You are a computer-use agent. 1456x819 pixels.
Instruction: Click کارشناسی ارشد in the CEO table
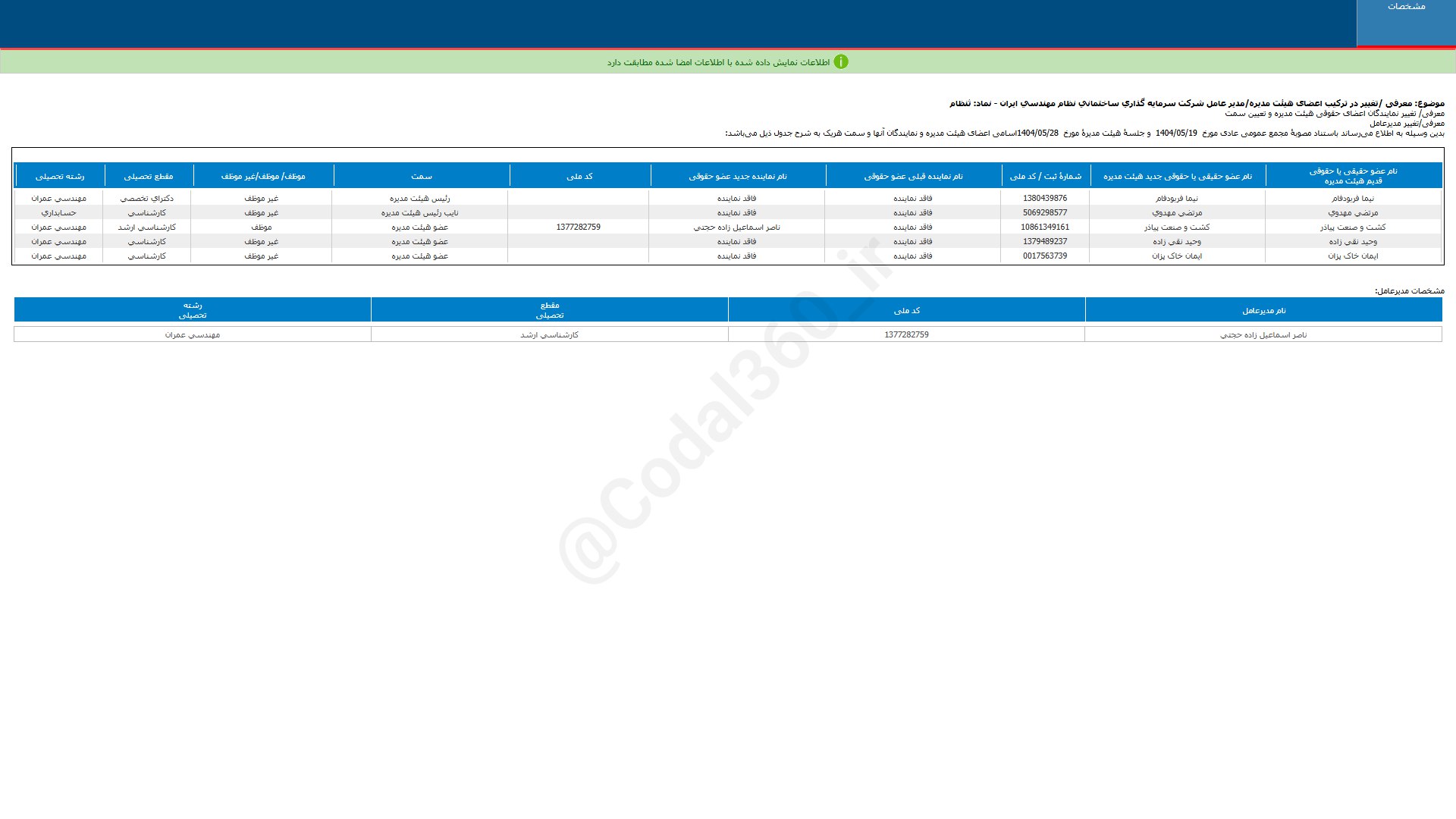click(550, 335)
